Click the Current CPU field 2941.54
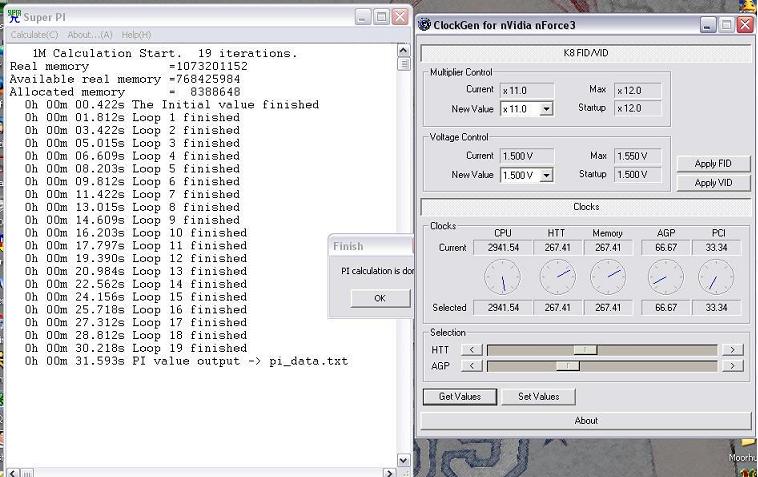Viewport: 758px width, 477px height. coord(503,248)
